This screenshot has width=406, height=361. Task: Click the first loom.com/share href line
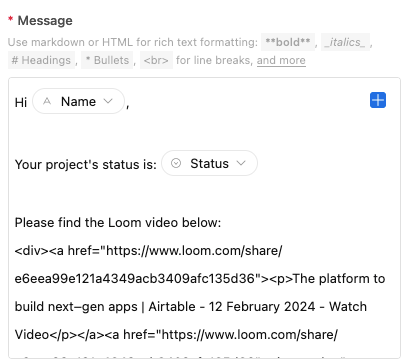149,250
